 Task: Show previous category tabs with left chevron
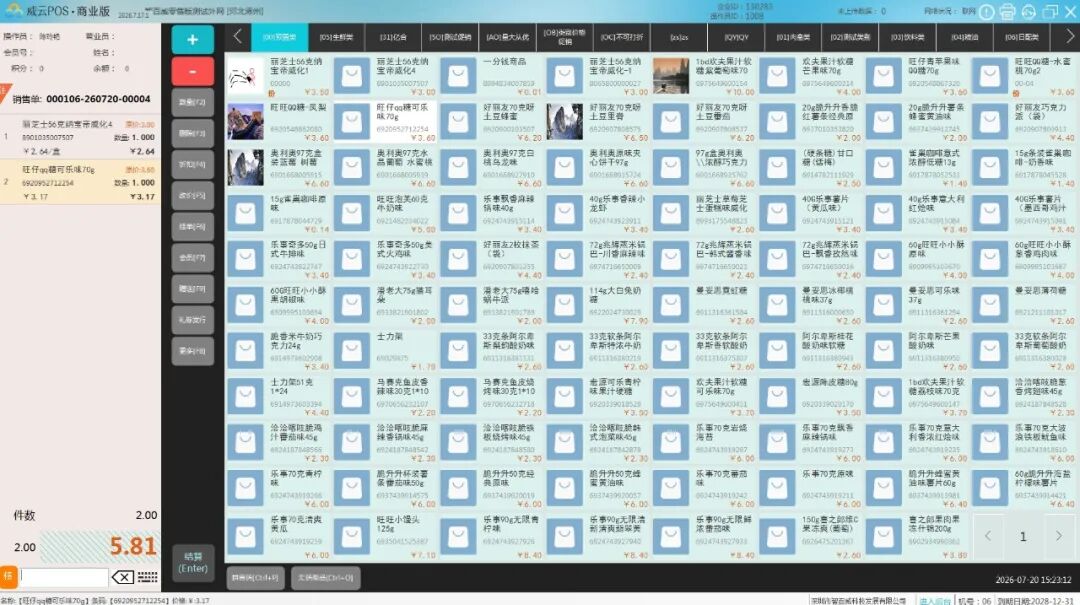[x=238, y=37]
